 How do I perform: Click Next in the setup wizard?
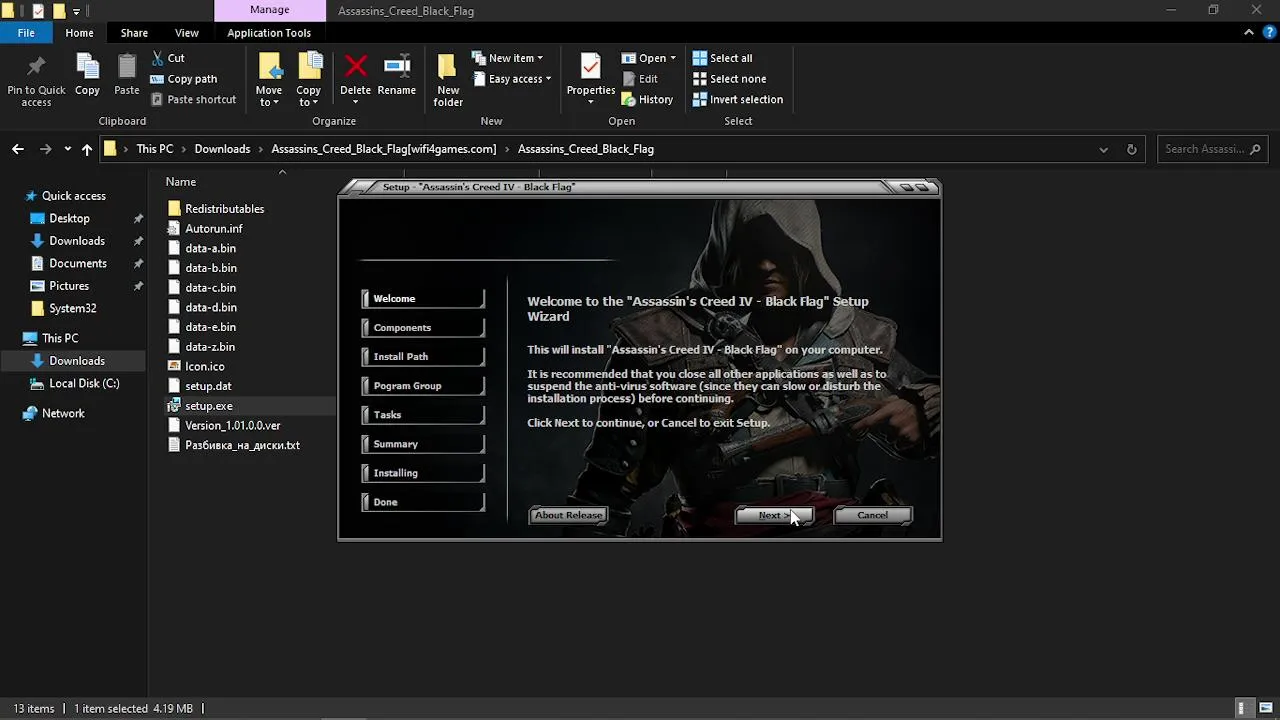click(x=773, y=515)
